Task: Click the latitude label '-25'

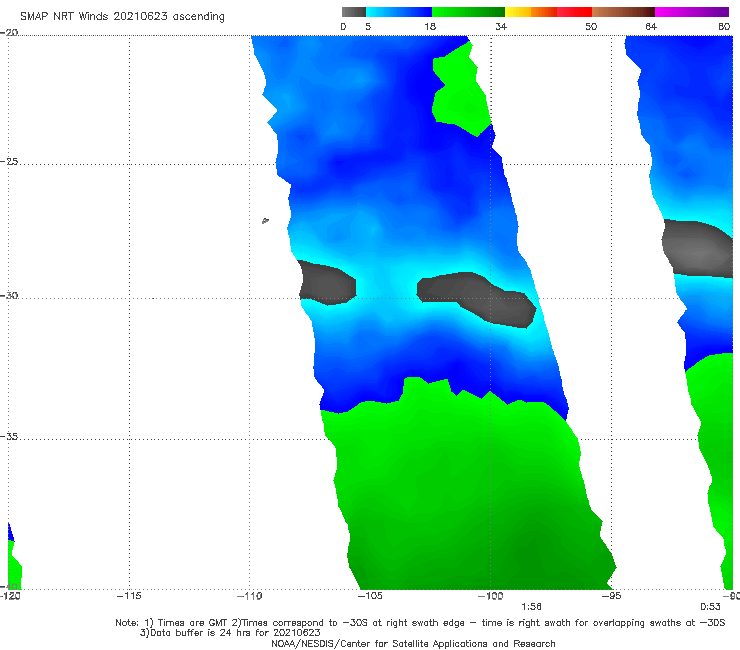Action: pos(9,161)
